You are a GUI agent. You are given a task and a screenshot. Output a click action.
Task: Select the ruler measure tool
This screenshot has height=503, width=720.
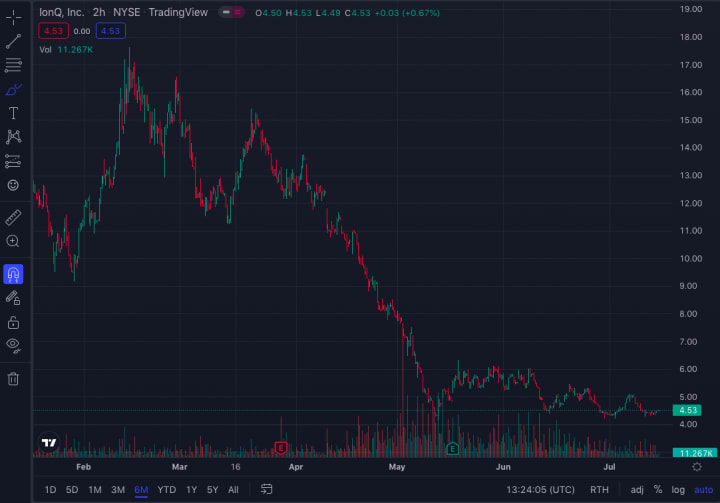13,217
